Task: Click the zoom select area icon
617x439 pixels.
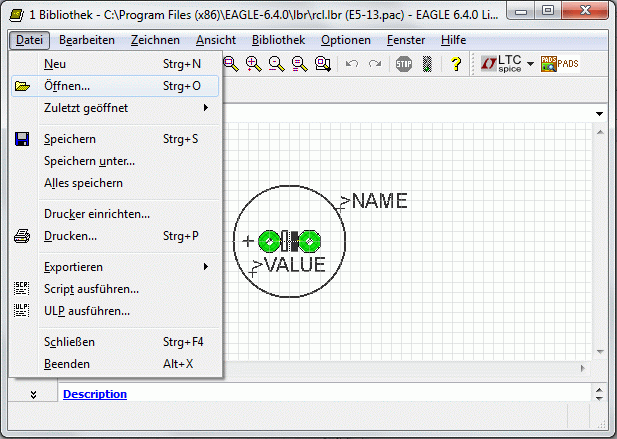Action: pos(323,64)
